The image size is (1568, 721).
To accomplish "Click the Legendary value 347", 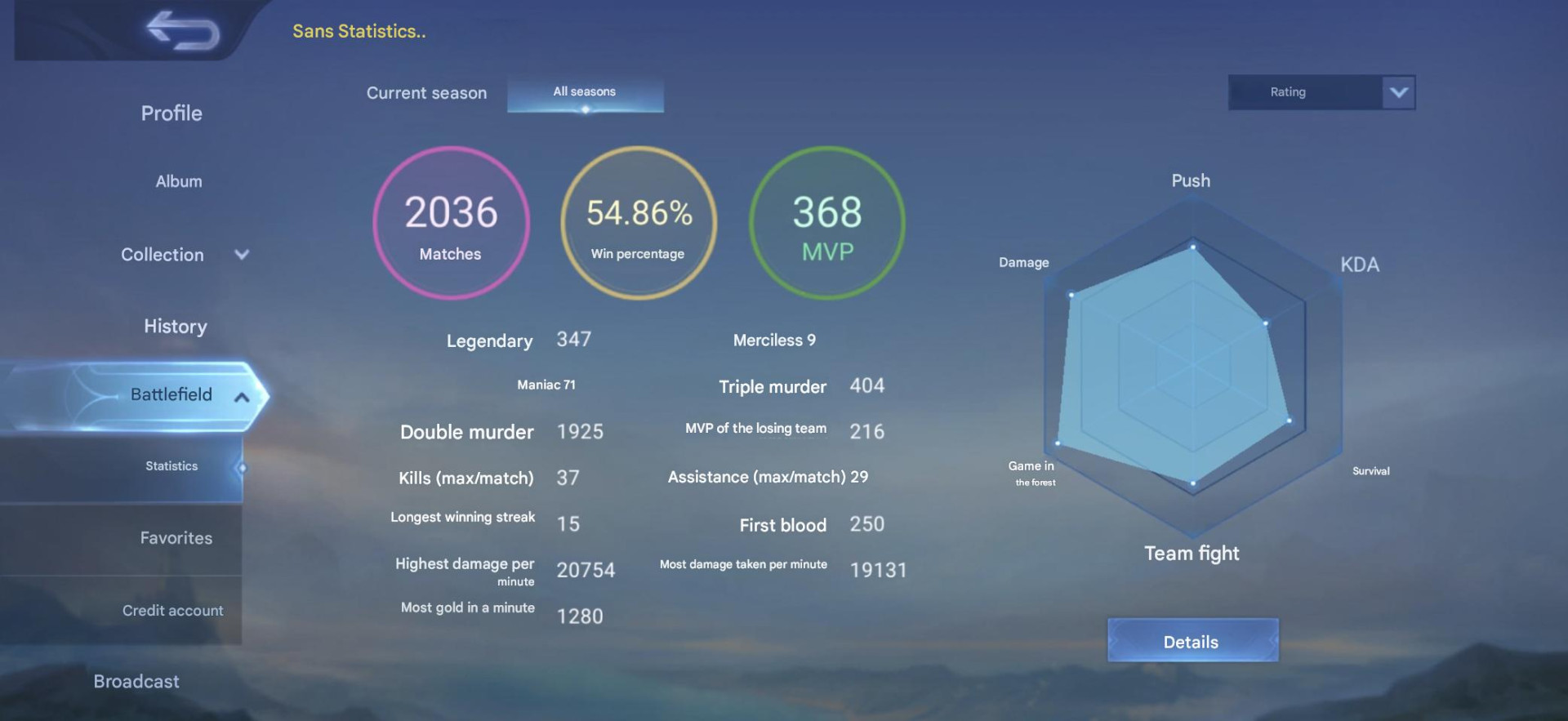I will pyautogui.click(x=574, y=340).
